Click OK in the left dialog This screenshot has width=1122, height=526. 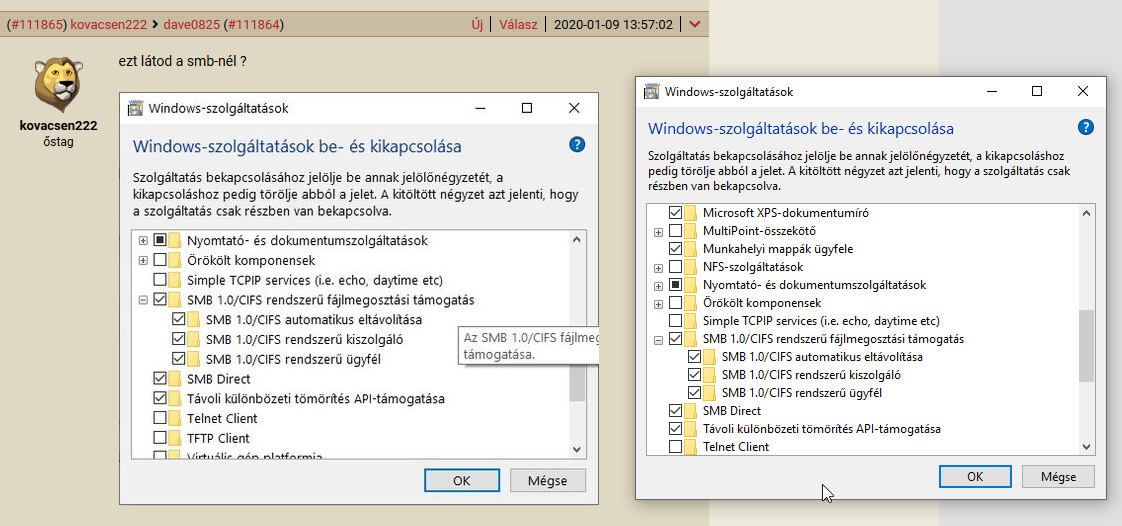point(462,481)
